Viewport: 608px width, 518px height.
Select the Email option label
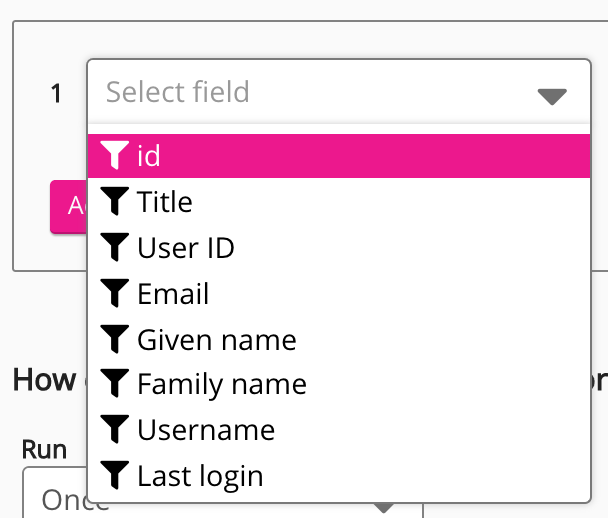pos(173,293)
